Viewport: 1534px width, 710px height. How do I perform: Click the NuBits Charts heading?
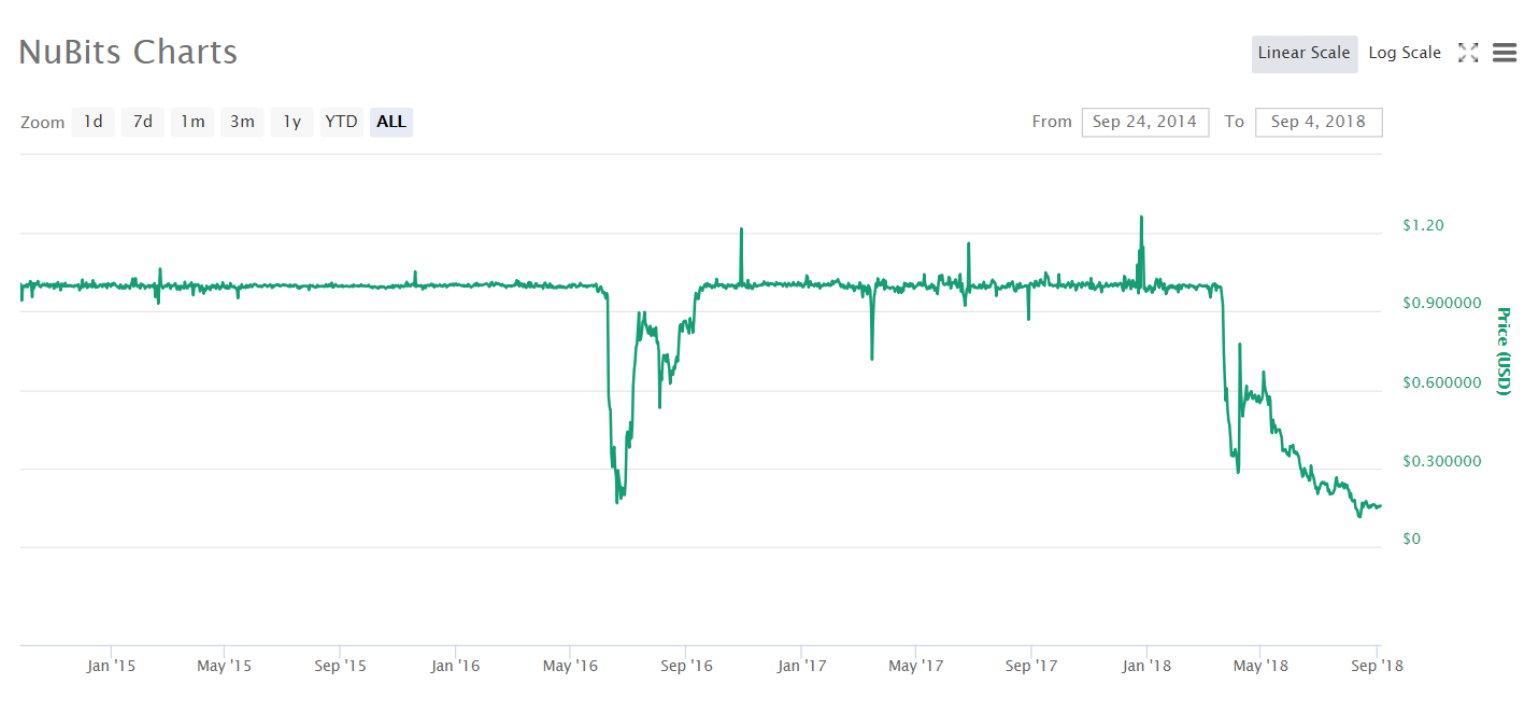128,52
